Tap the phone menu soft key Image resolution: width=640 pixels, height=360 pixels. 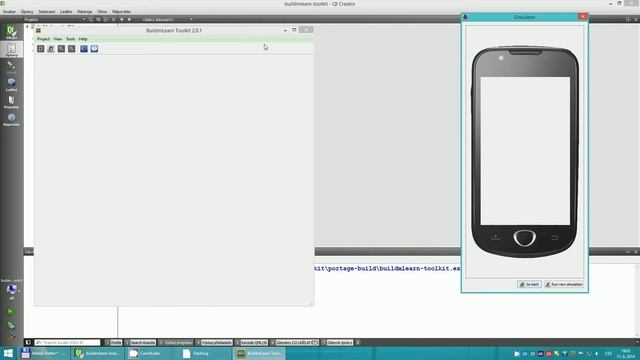496,237
